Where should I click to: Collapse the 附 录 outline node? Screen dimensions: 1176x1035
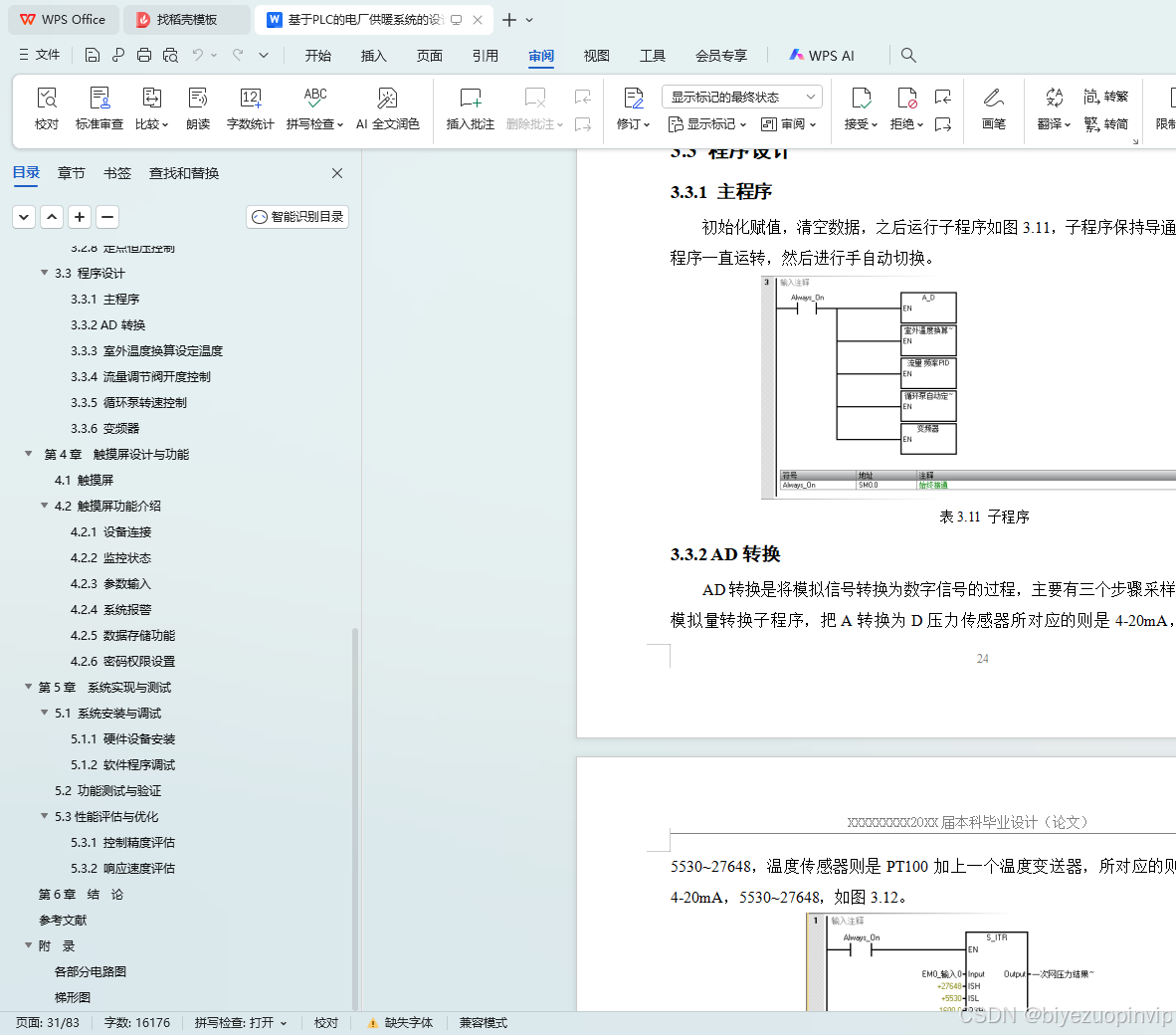click(x=29, y=945)
